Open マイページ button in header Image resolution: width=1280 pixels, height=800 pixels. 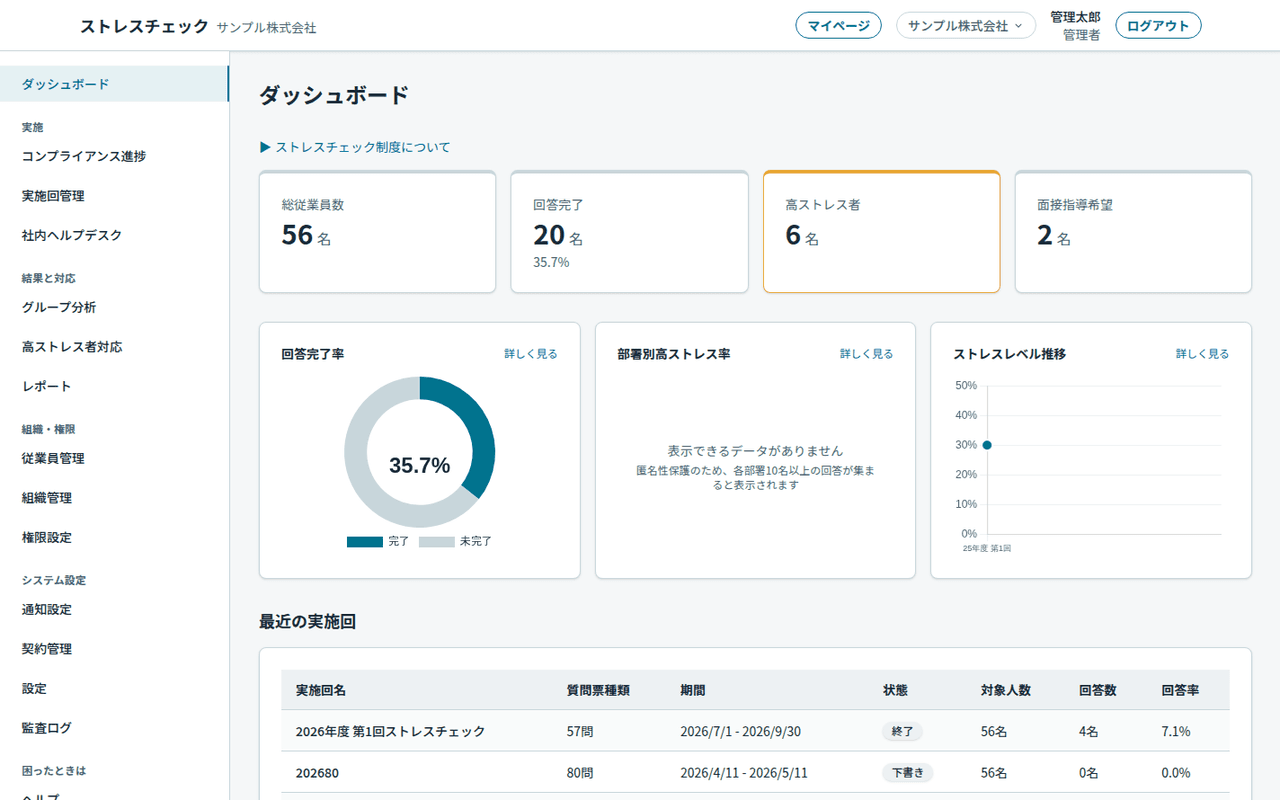[838, 26]
